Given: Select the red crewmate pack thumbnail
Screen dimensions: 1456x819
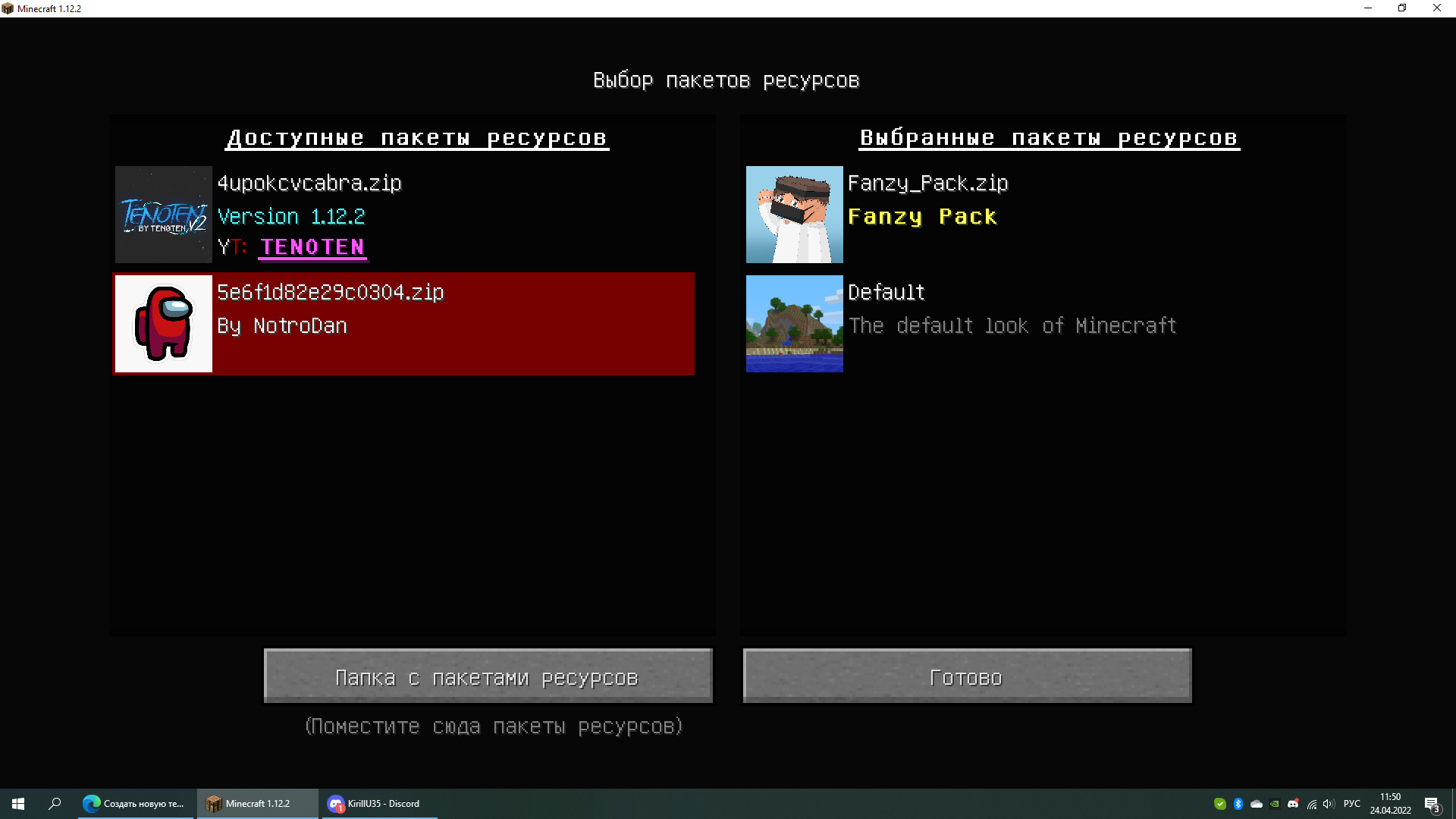Looking at the screenshot, I should pos(164,324).
